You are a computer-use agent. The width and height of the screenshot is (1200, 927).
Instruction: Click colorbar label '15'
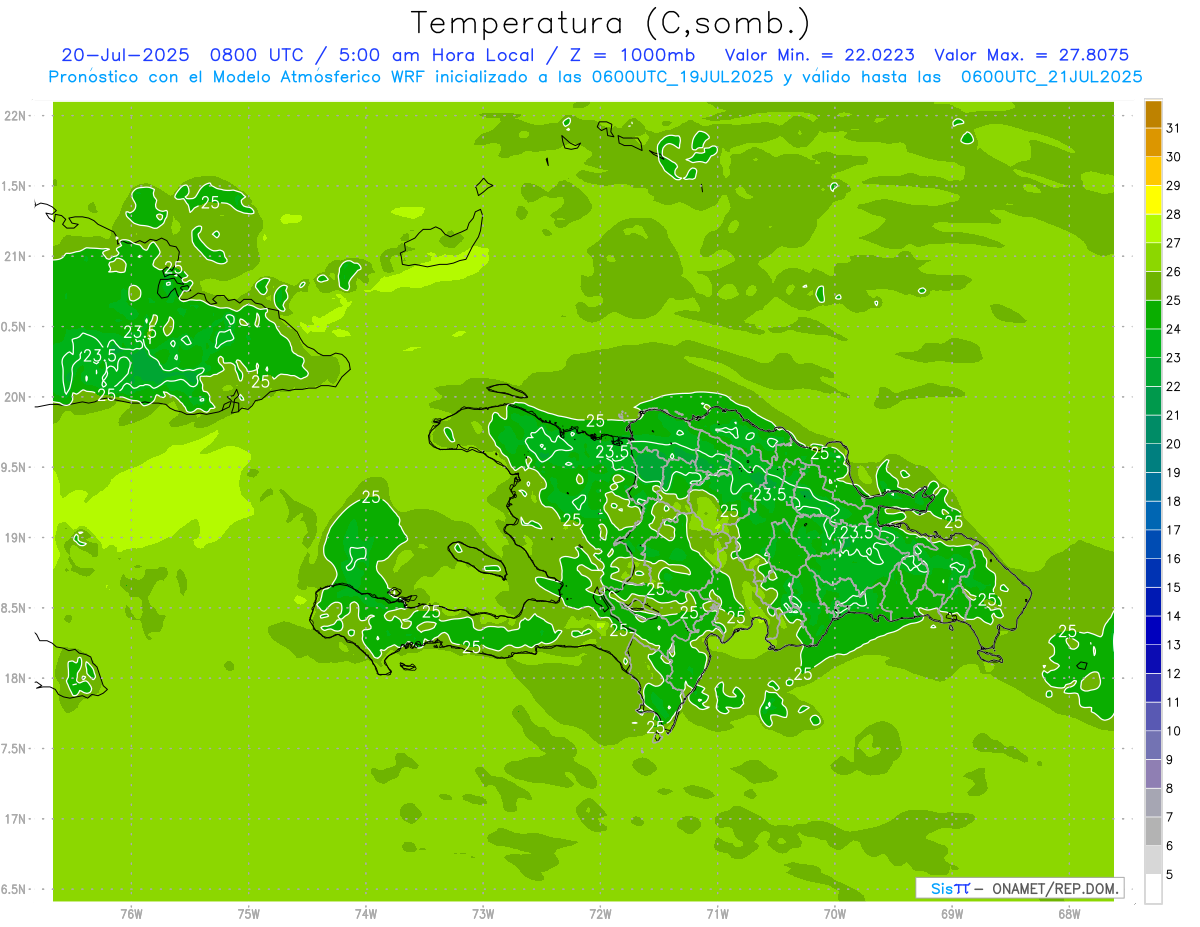(x=1174, y=588)
